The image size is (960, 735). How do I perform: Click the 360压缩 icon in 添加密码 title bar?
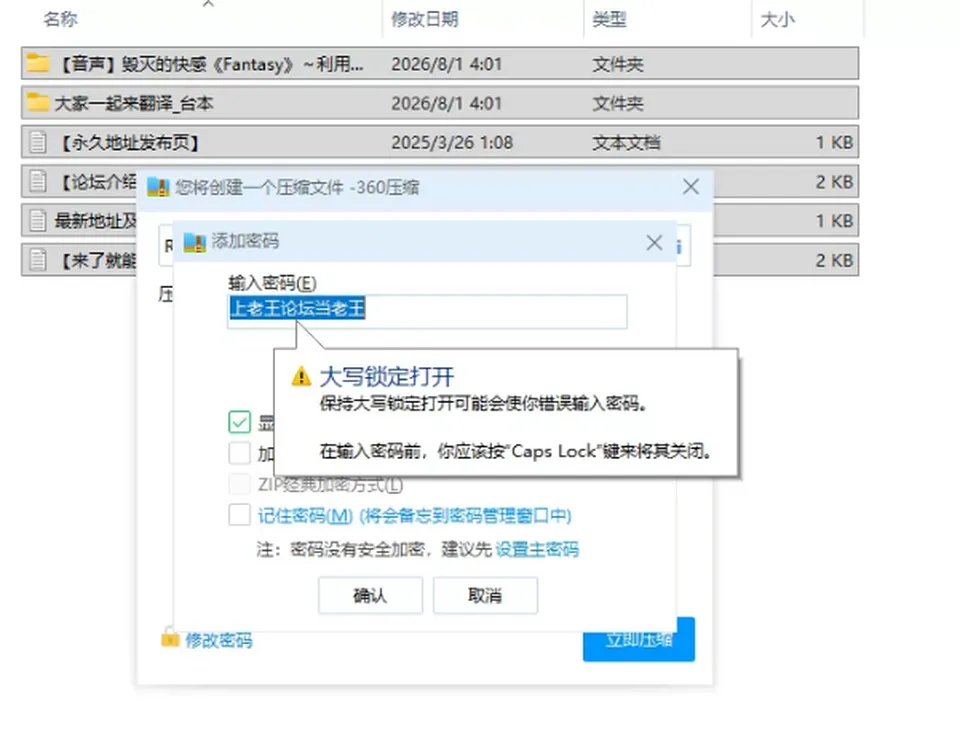point(195,242)
